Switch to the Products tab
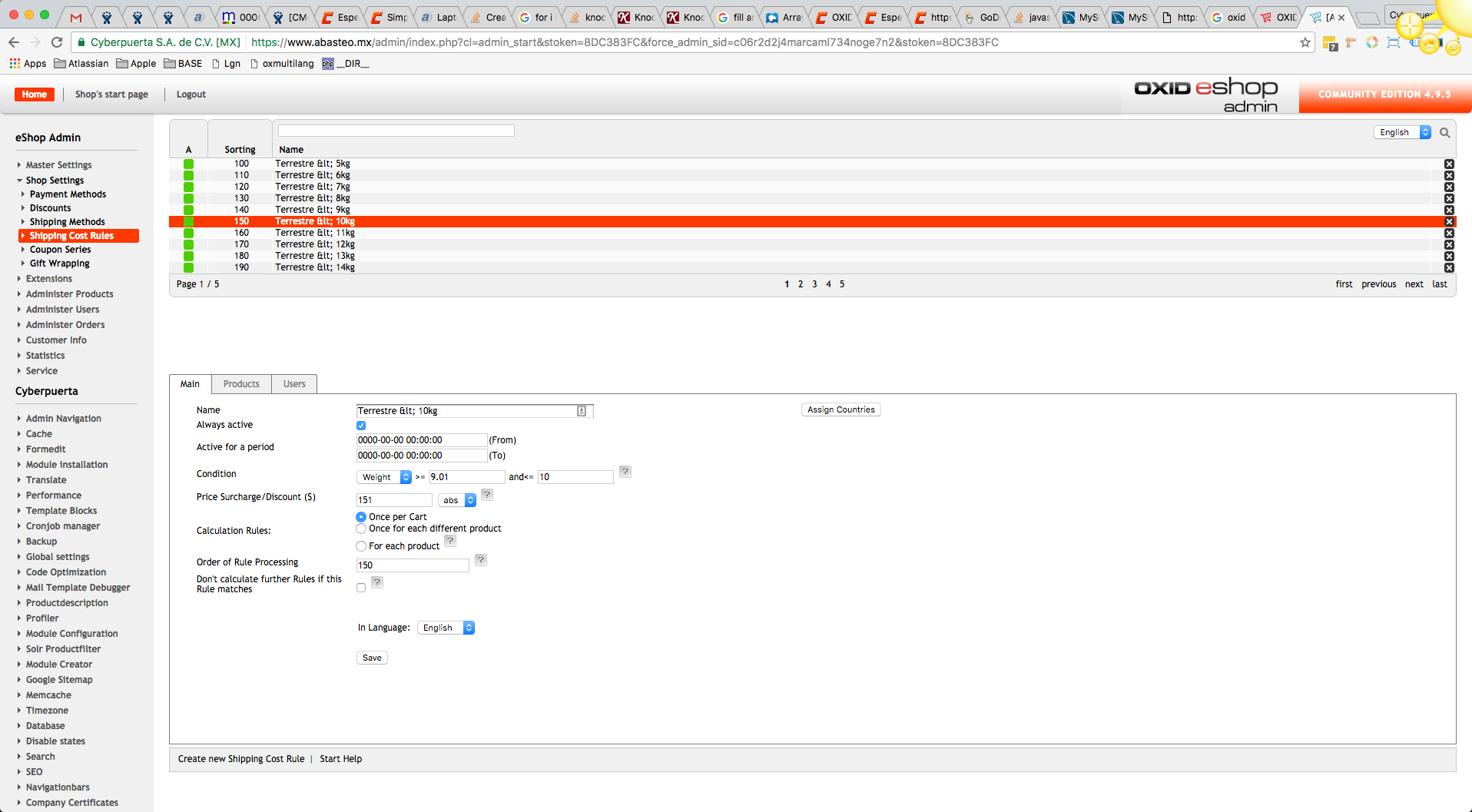The height and width of the screenshot is (812, 1472). [x=241, y=384]
